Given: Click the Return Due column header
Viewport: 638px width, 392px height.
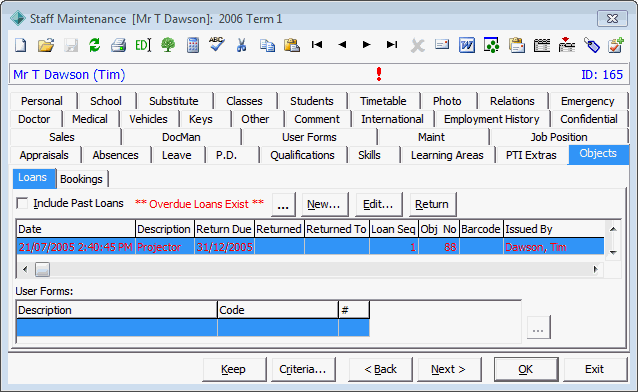Looking at the screenshot, I should (224, 229).
